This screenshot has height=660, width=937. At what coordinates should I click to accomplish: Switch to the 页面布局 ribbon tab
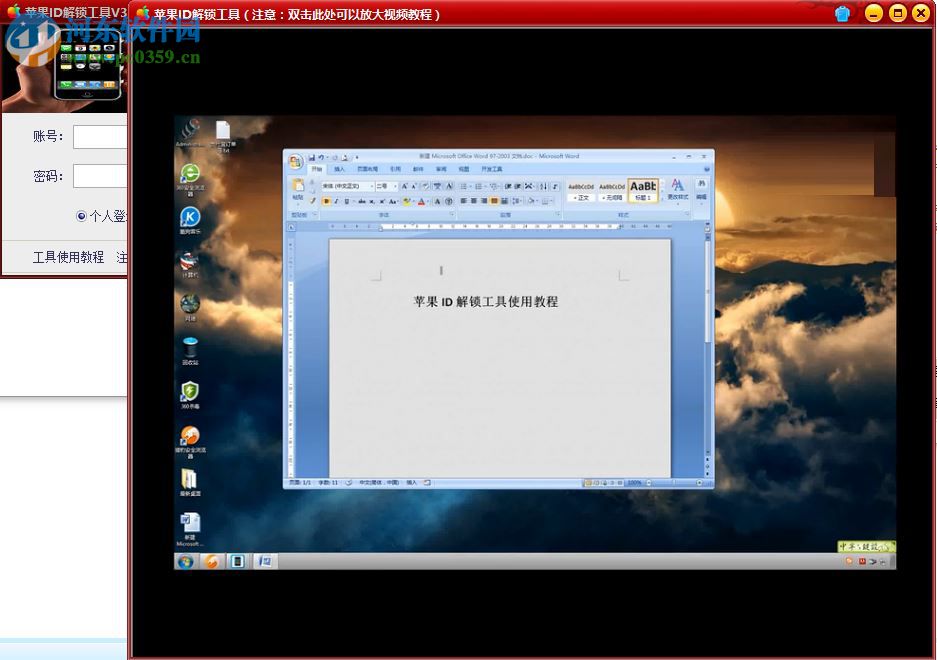tap(368, 169)
